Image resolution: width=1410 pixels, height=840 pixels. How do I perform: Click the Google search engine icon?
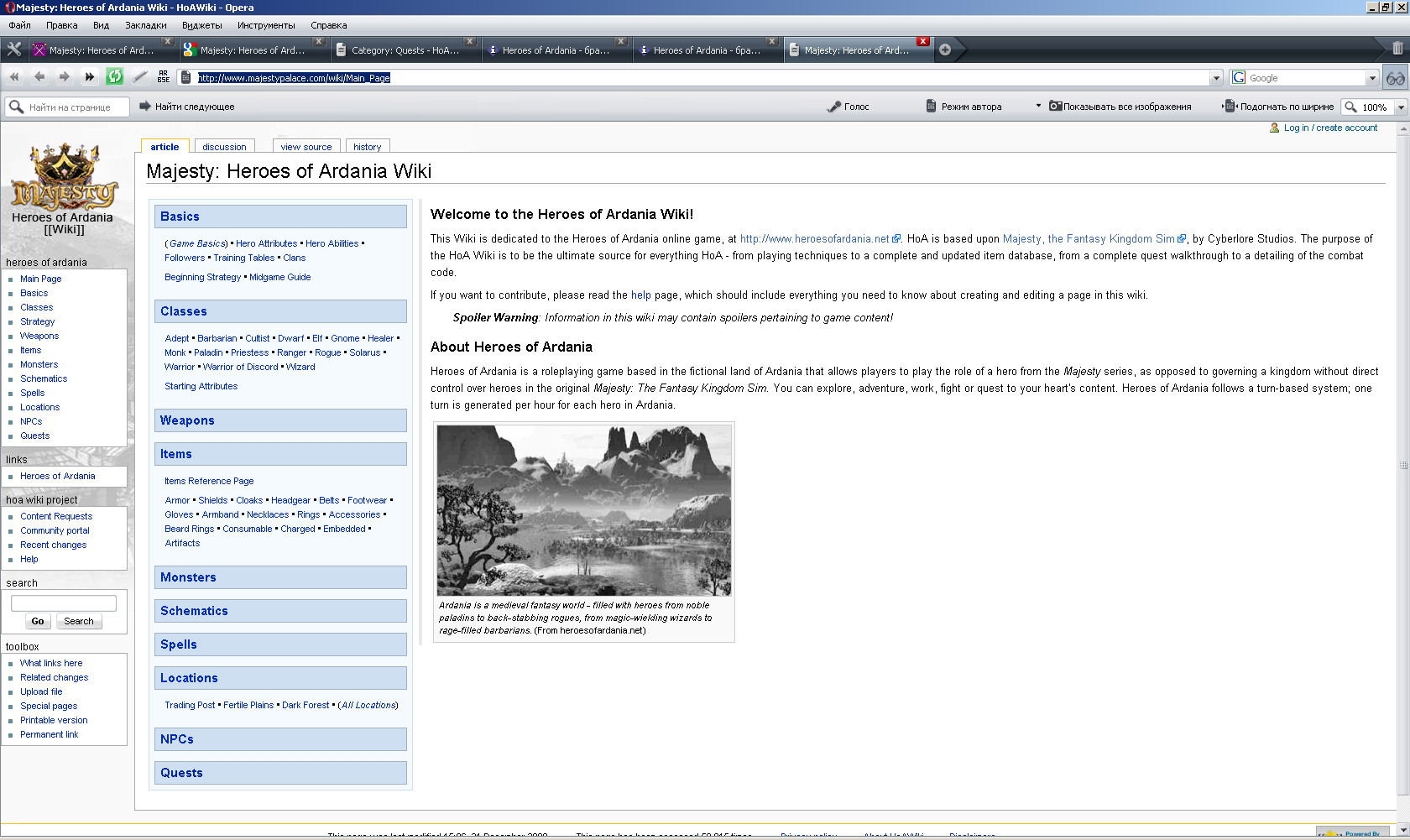point(1239,78)
